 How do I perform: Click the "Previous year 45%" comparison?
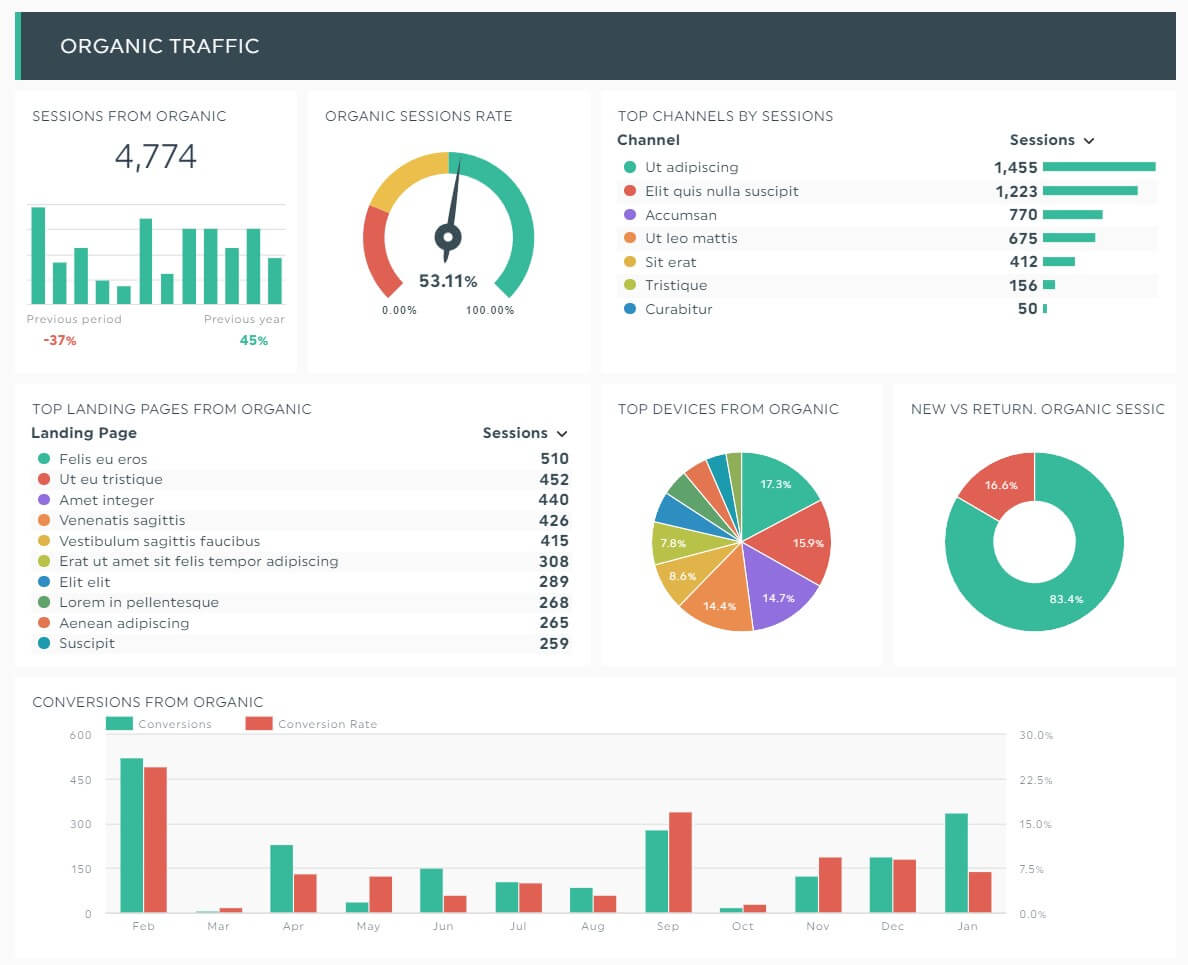tap(245, 330)
